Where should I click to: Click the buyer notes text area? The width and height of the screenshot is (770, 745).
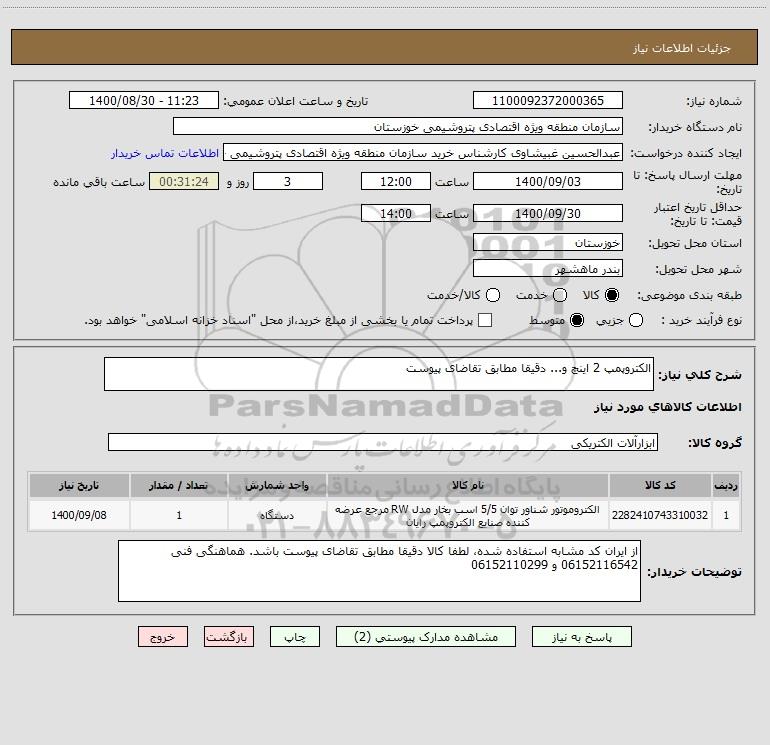coord(379,571)
